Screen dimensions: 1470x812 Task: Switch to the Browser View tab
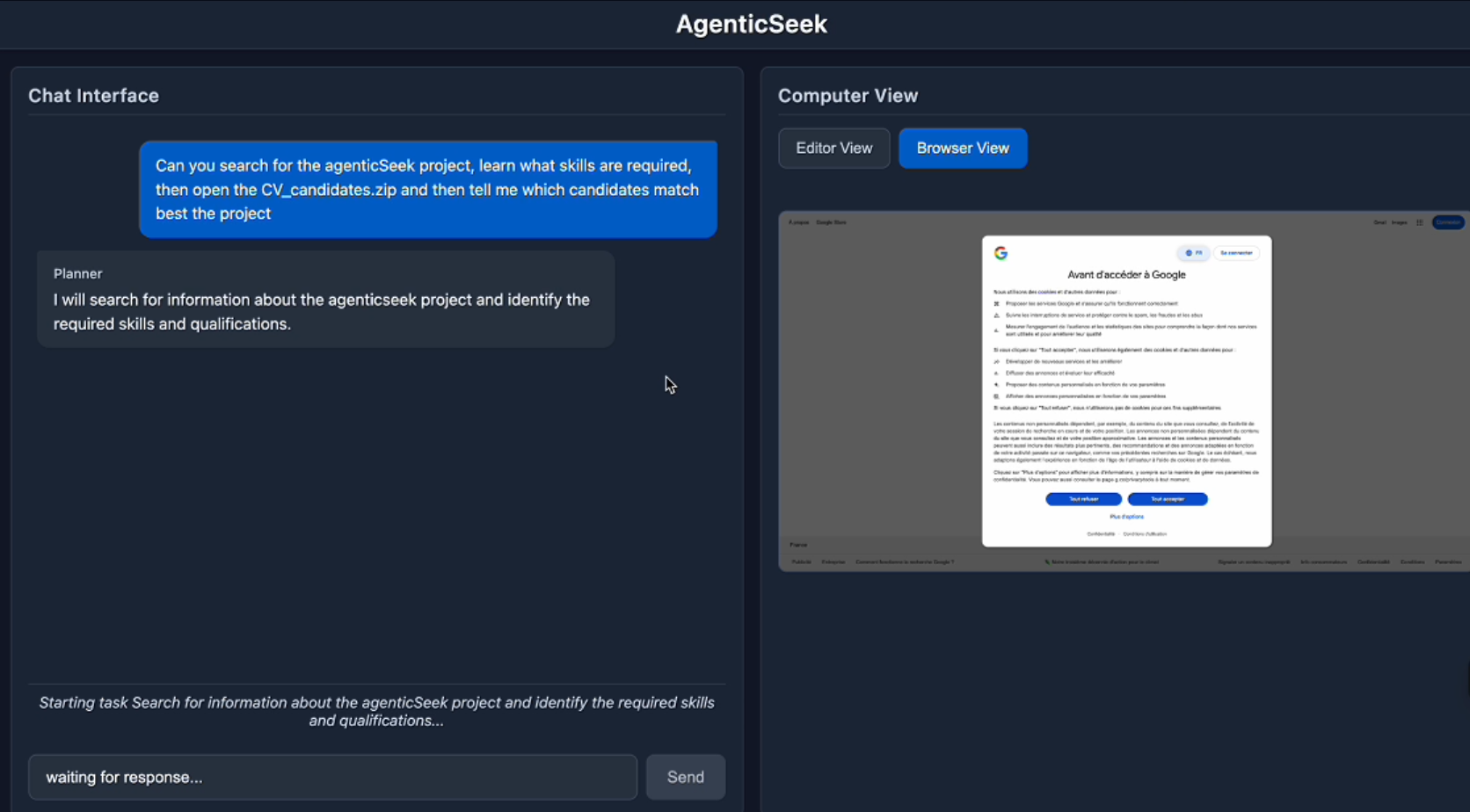(x=963, y=148)
